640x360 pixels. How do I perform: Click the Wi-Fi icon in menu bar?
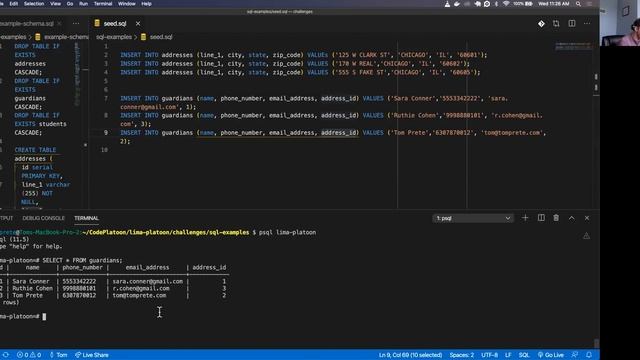(506, 4)
